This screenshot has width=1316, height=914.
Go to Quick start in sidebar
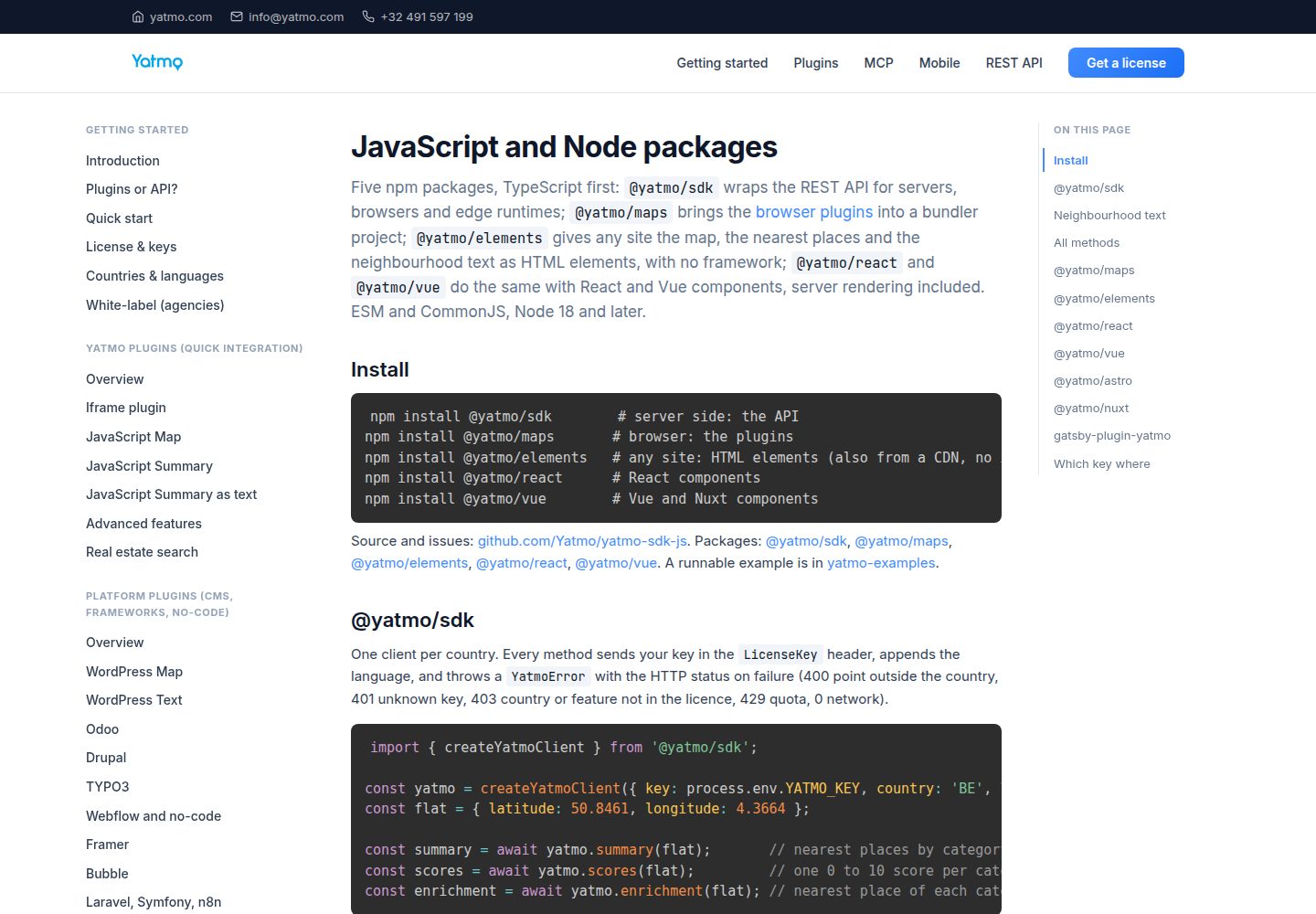click(119, 218)
